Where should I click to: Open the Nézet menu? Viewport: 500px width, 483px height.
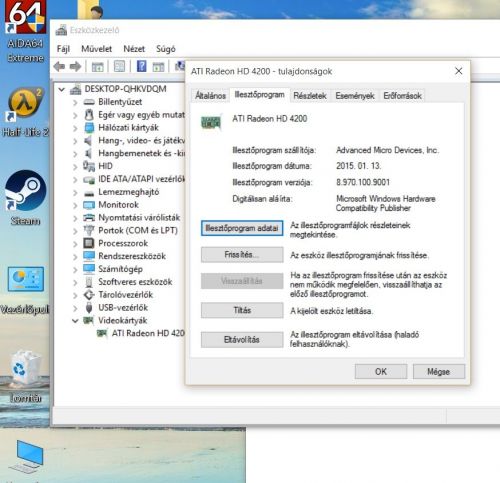134,49
